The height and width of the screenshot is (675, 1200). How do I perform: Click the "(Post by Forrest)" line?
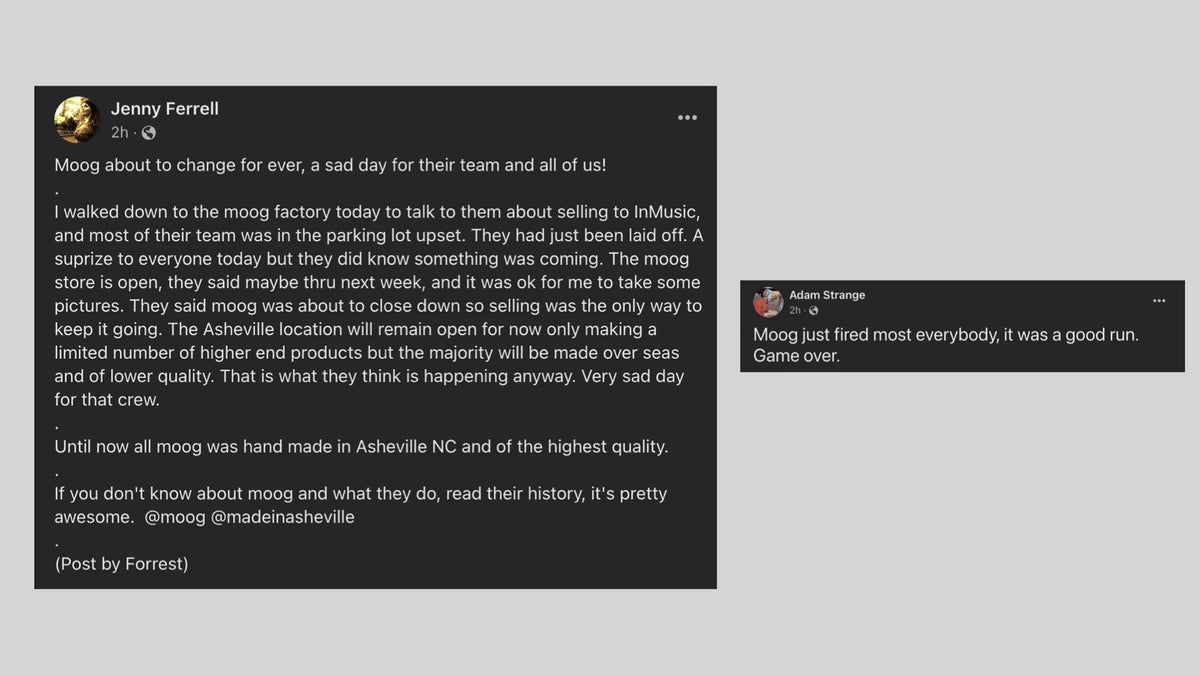121,563
